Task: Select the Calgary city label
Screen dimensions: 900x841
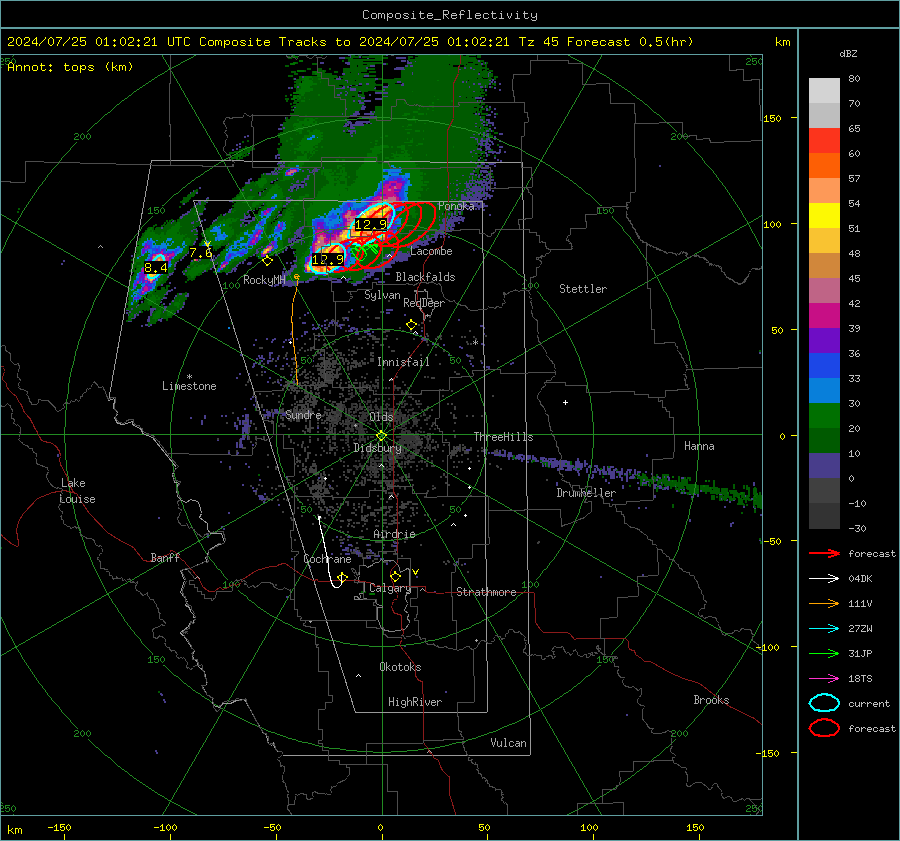Action: [390, 589]
